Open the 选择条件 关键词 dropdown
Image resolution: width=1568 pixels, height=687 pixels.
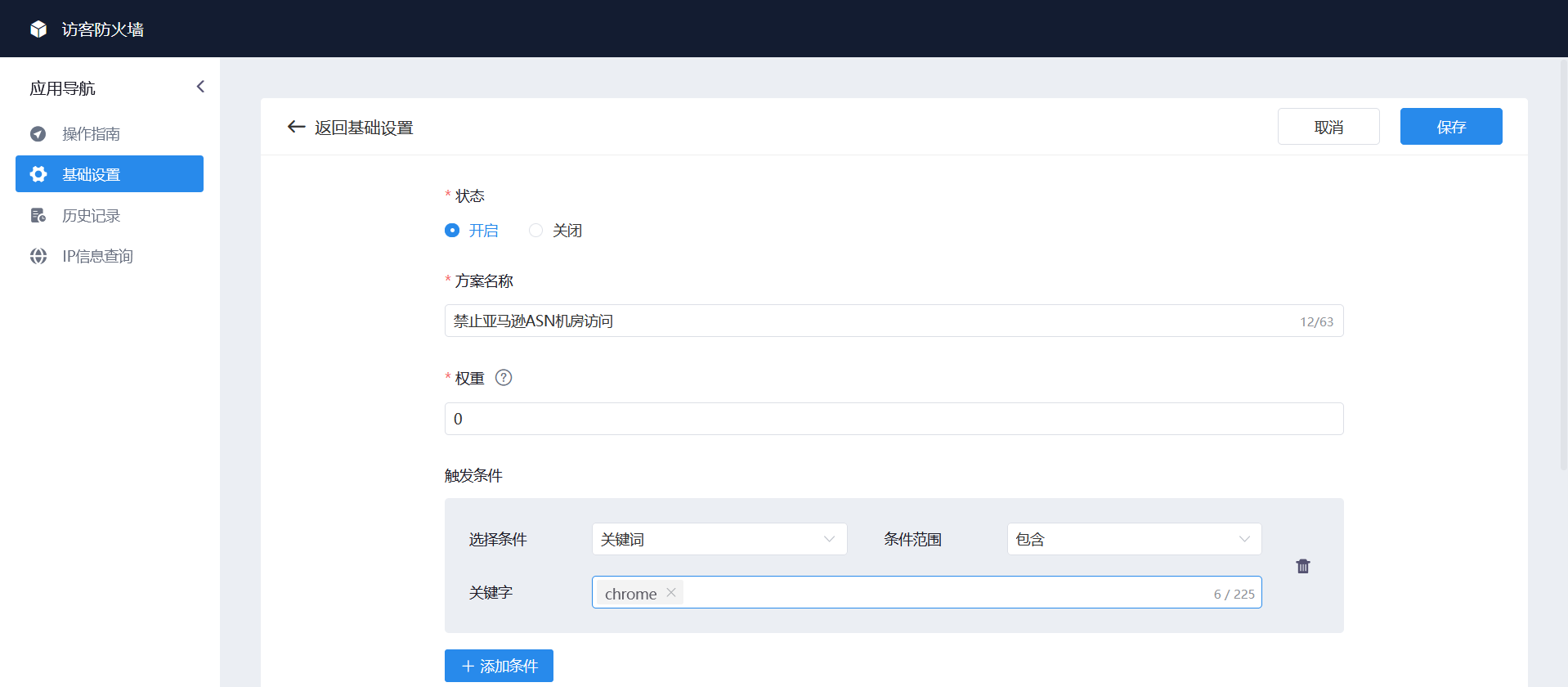pos(719,539)
